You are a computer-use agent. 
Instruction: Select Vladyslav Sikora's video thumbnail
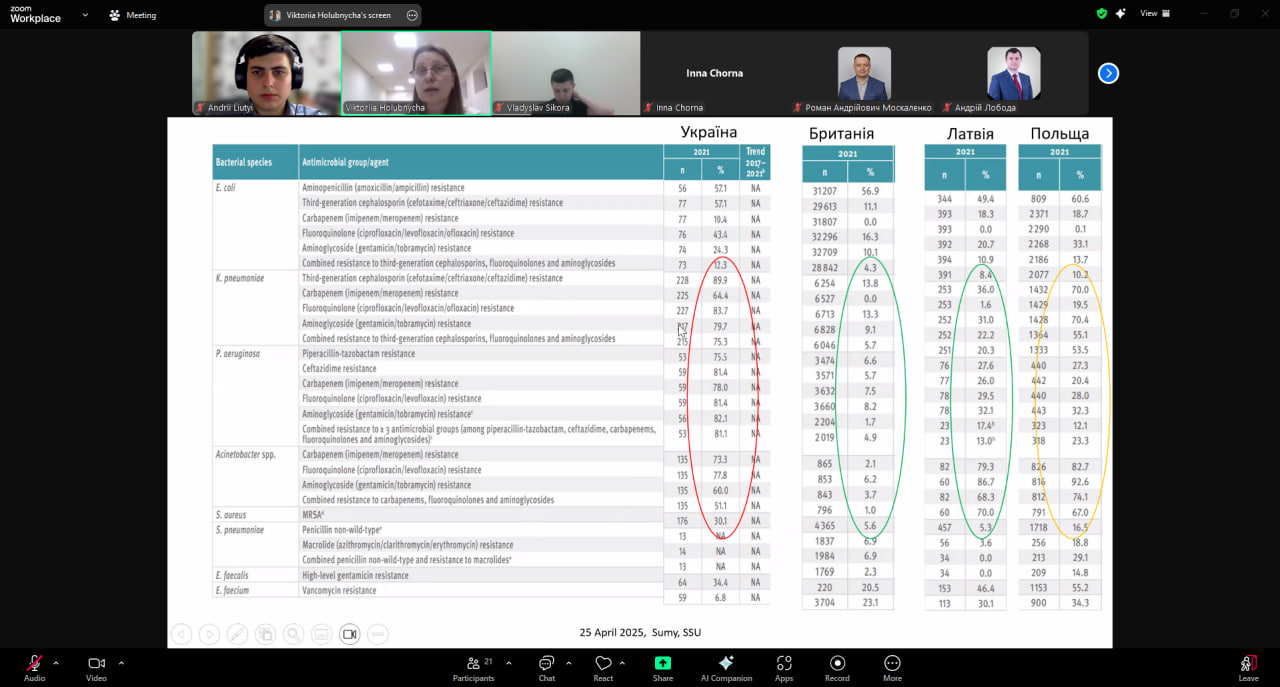pyautogui.click(x=566, y=73)
